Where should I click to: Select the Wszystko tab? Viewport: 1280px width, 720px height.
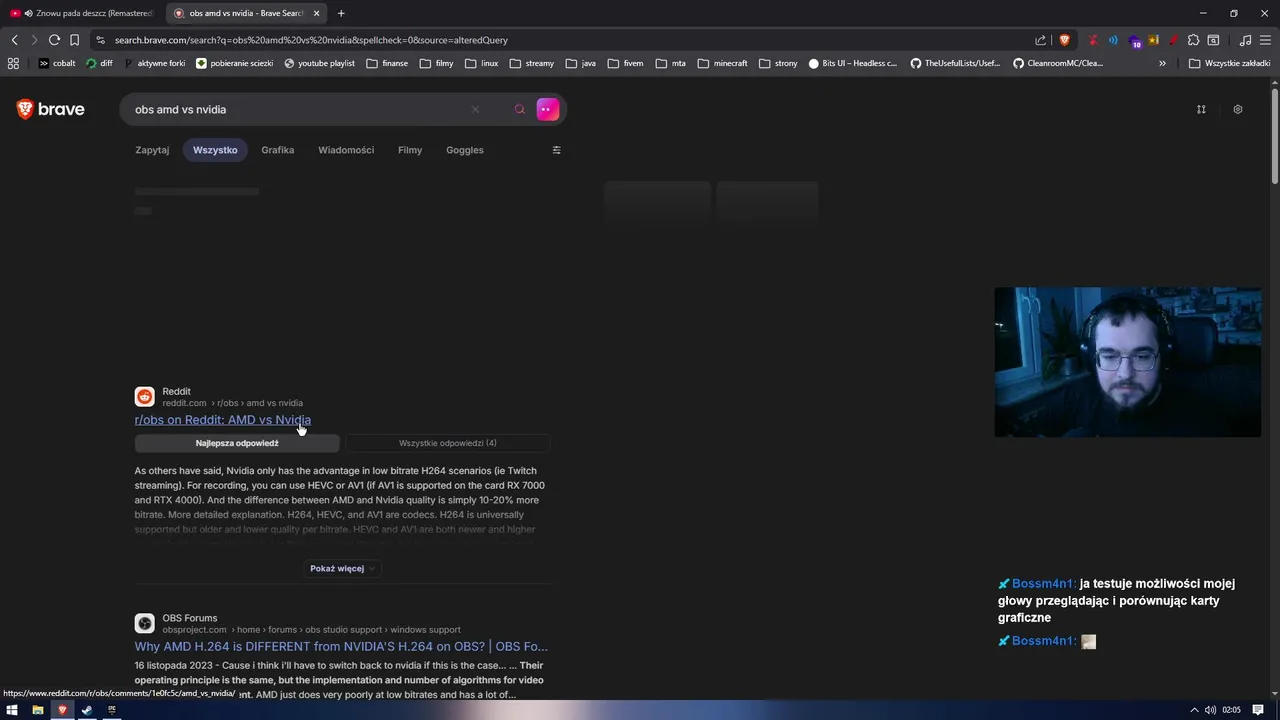tap(215, 150)
